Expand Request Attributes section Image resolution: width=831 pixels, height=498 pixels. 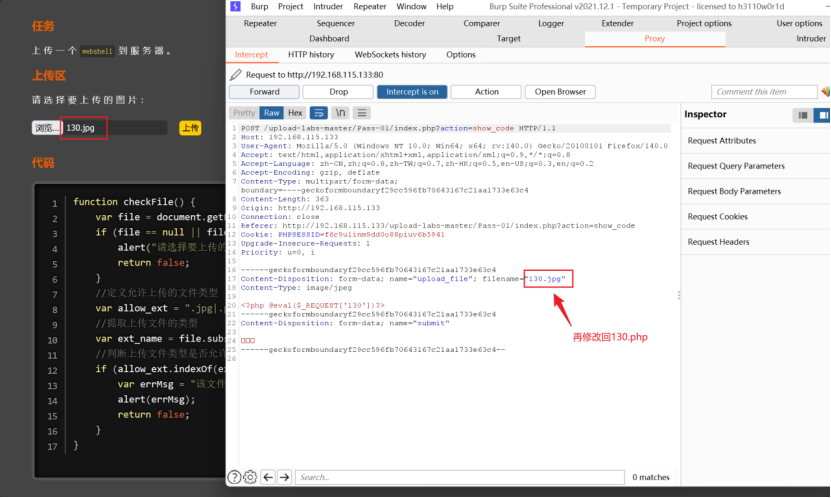[755, 140]
